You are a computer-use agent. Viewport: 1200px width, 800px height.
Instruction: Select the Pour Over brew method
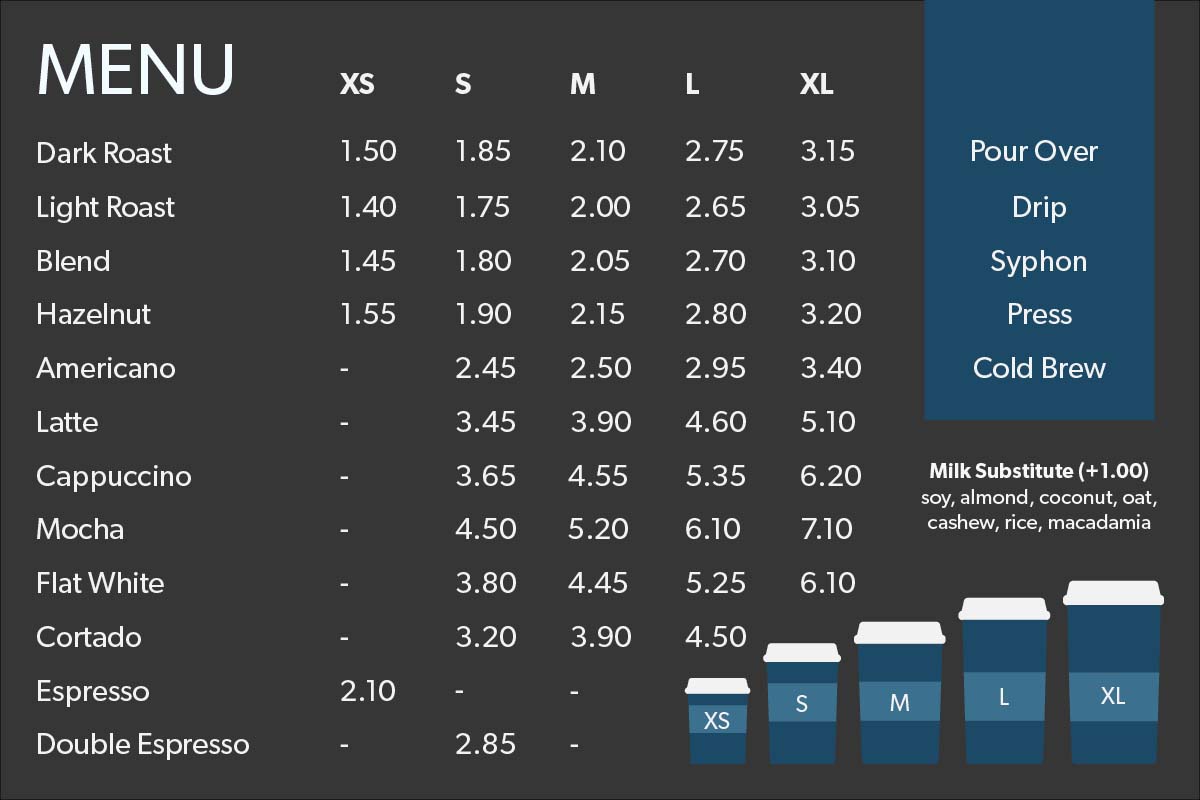click(x=1034, y=152)
